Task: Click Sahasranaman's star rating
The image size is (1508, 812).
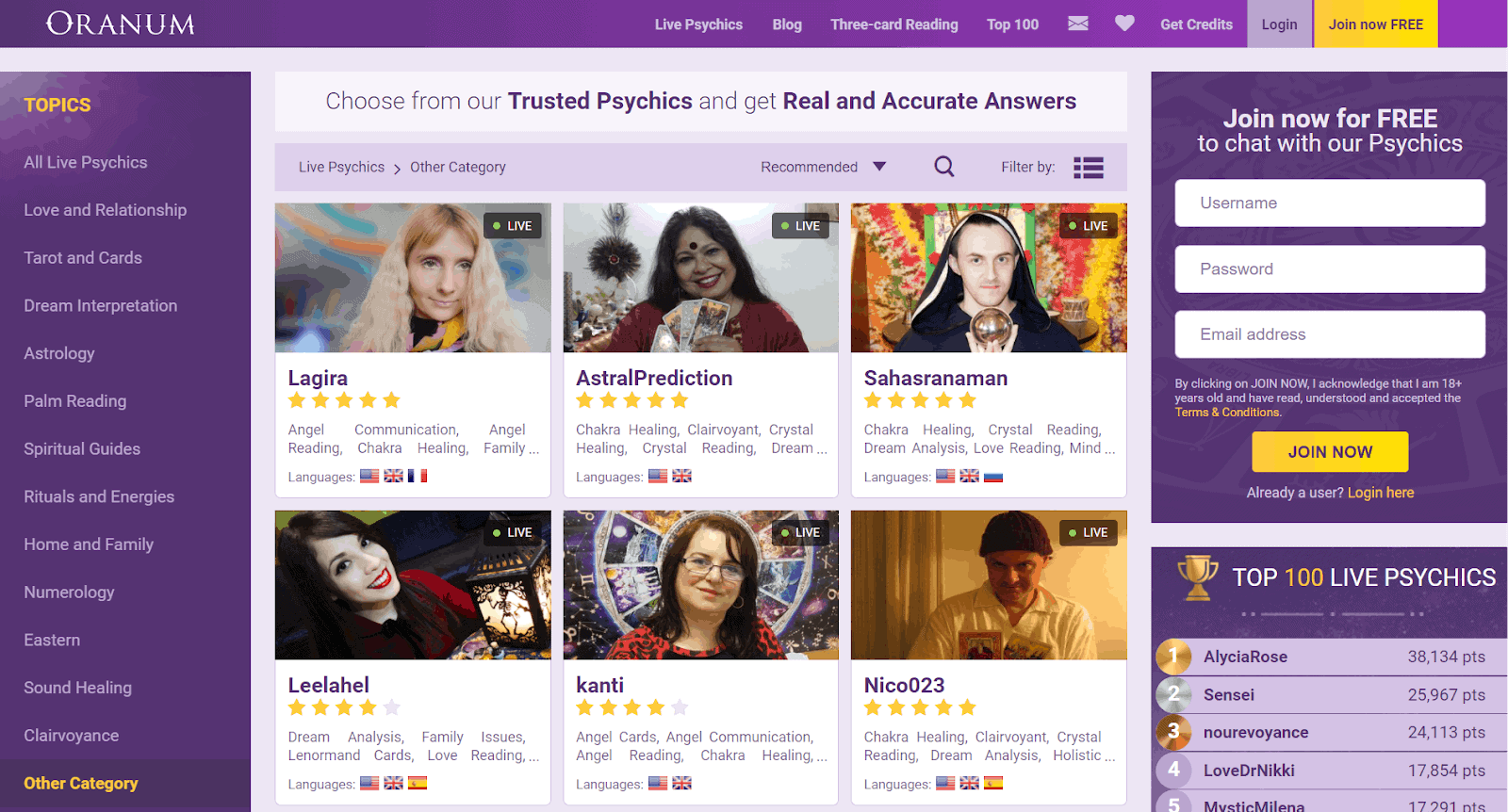Action: [x=920, y=400]
